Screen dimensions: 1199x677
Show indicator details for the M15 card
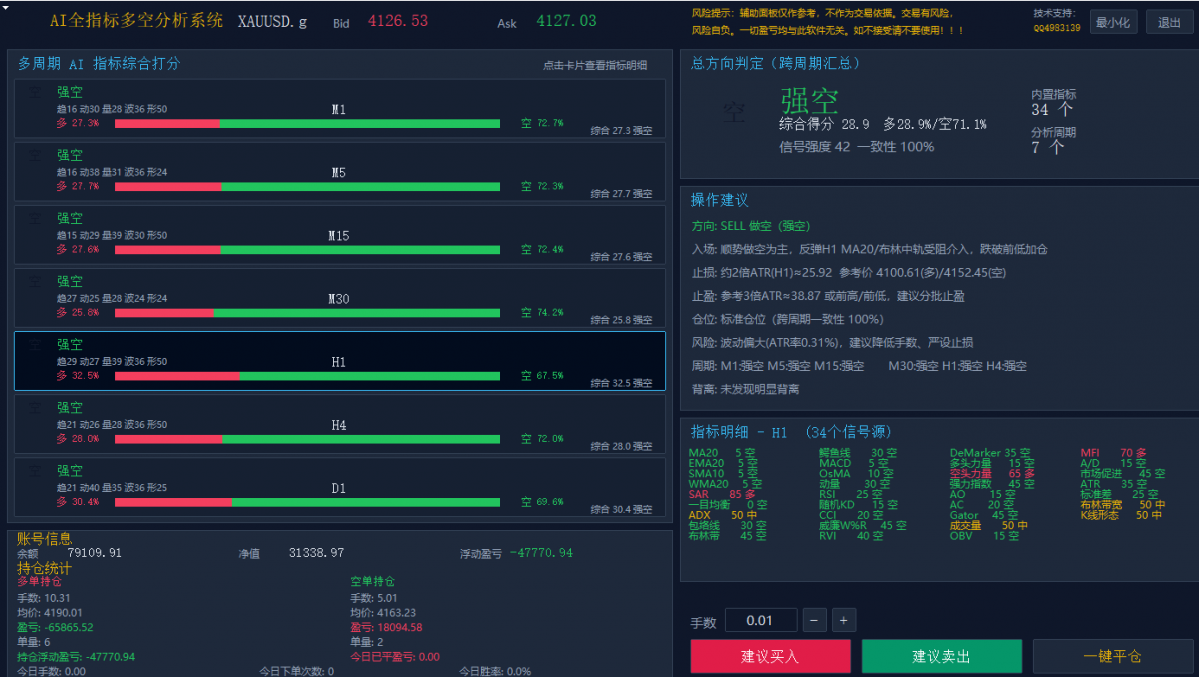click(340, 235)
